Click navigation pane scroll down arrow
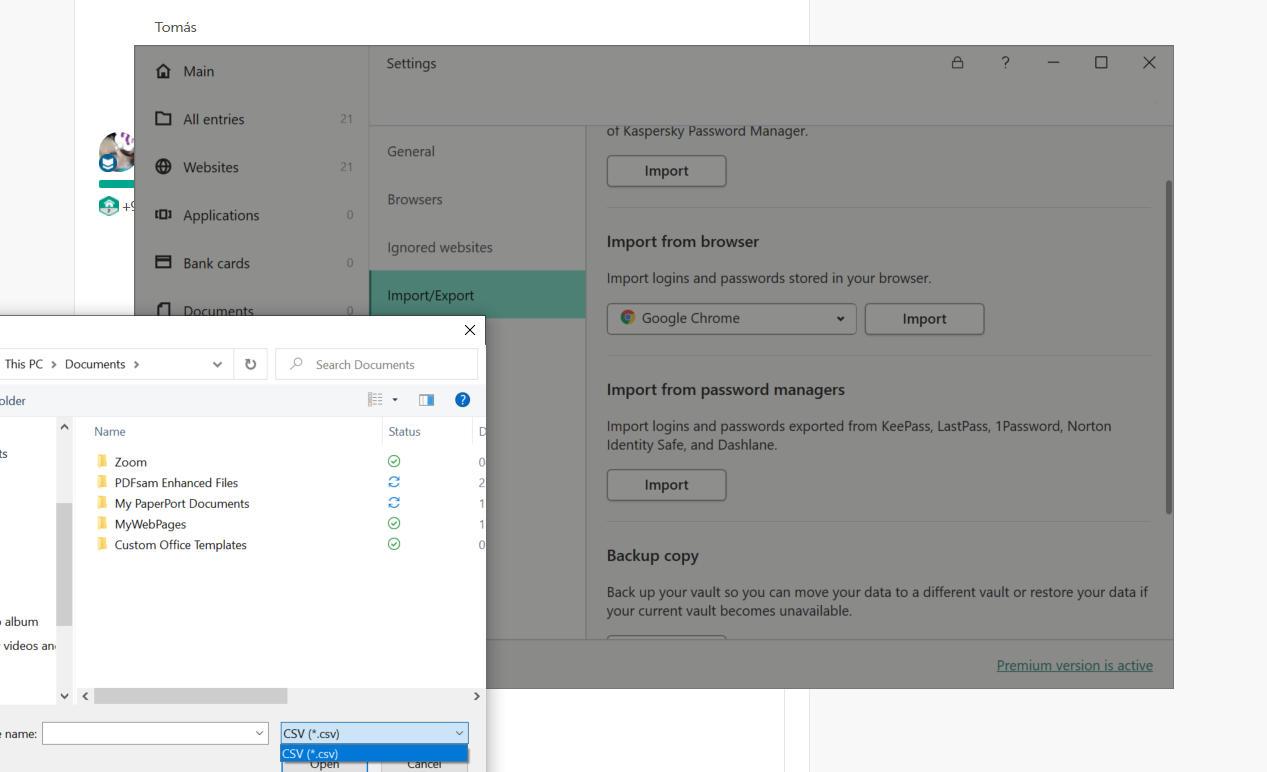 (x=65, y=696)
